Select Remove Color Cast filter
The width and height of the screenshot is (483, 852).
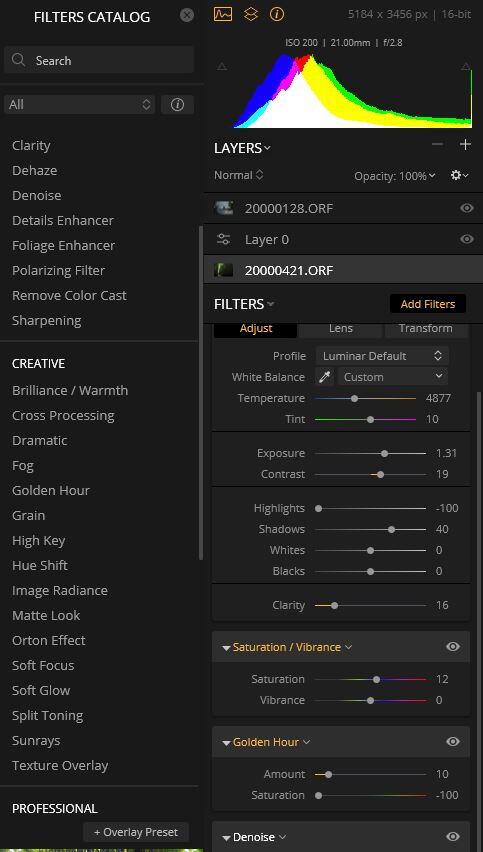[69, 296]
